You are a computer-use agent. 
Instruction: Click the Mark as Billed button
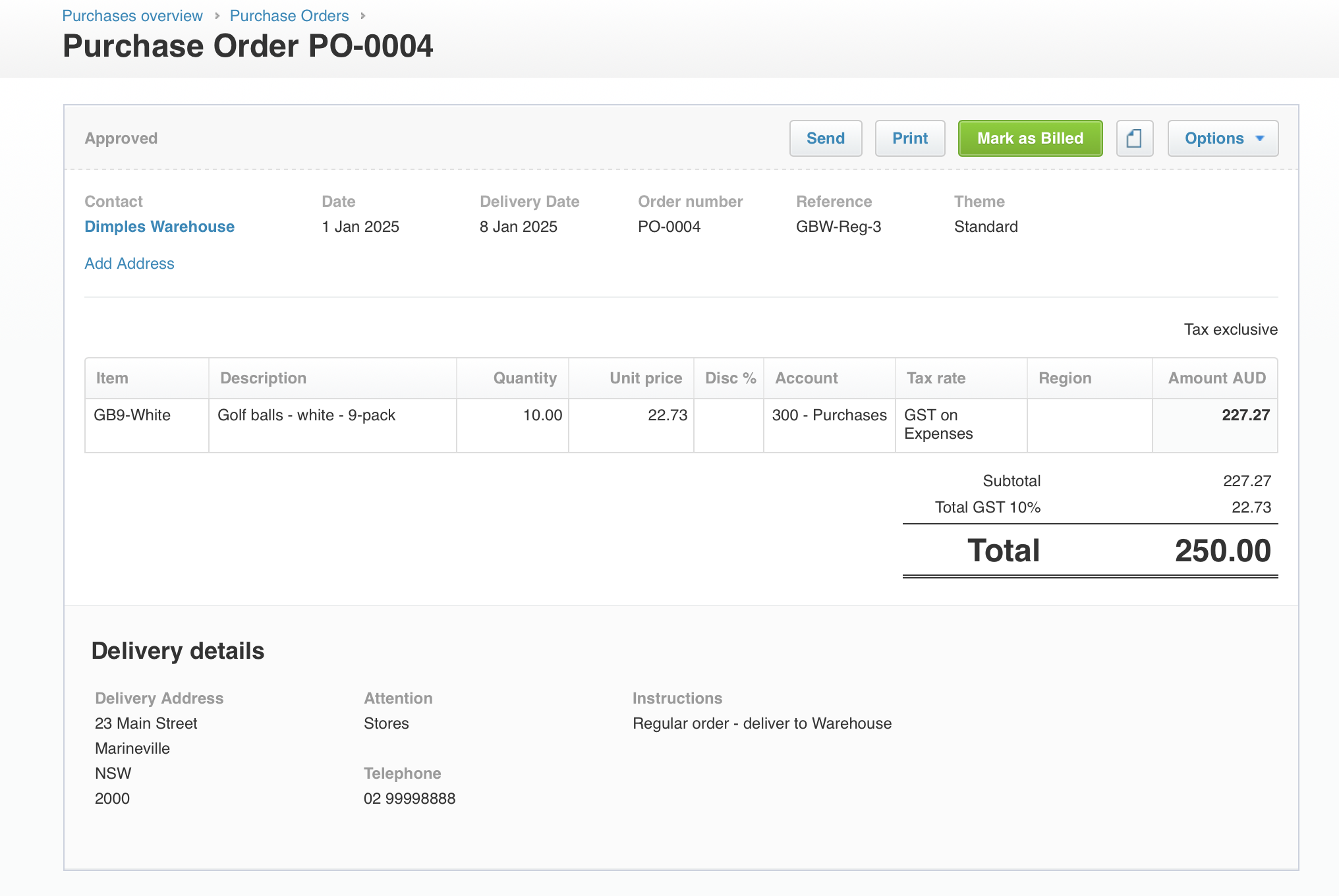[x=1030, y=138]
